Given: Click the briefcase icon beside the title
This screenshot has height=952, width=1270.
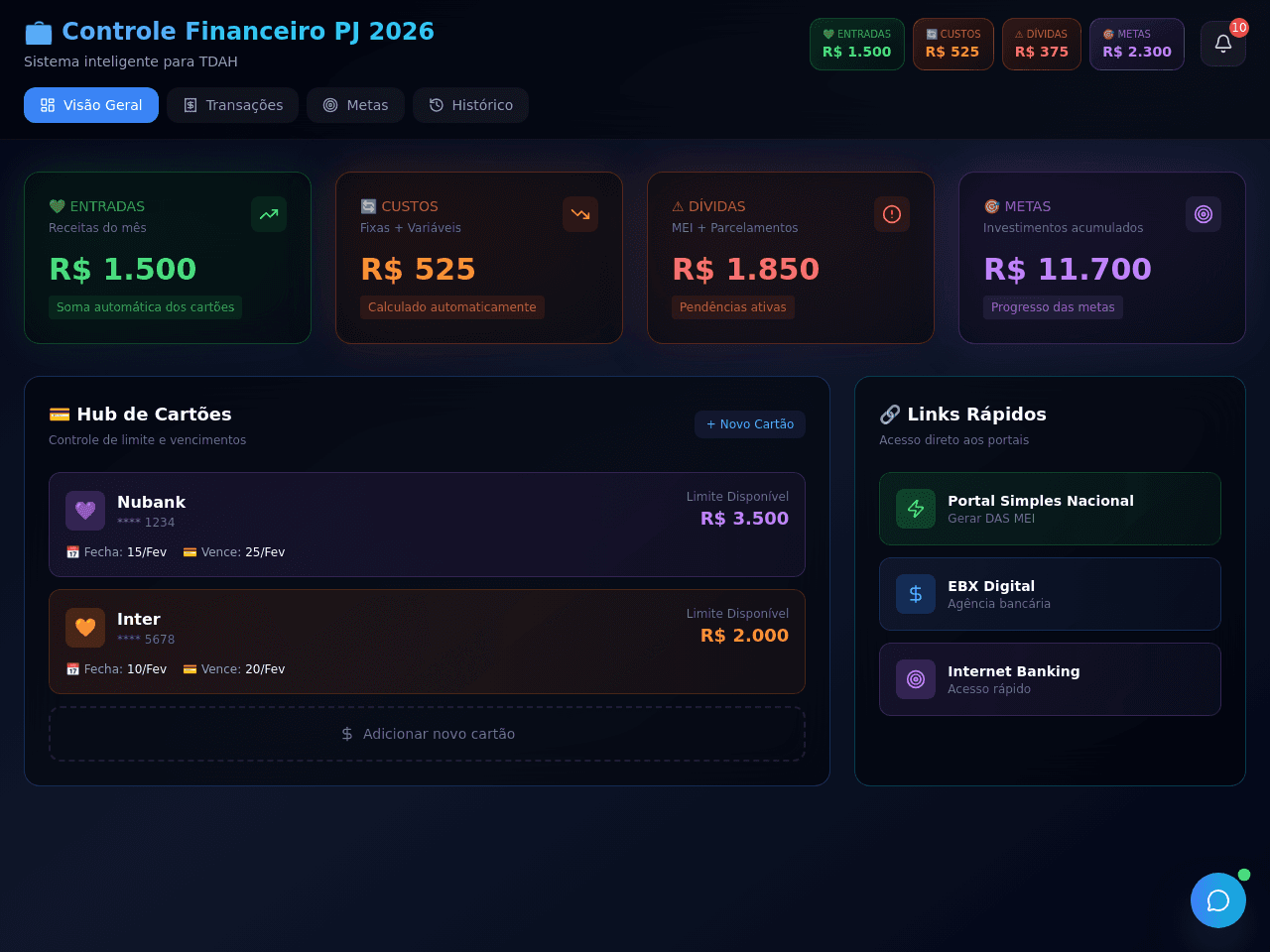Looking at the screenshot, I should tap(39, 33).
